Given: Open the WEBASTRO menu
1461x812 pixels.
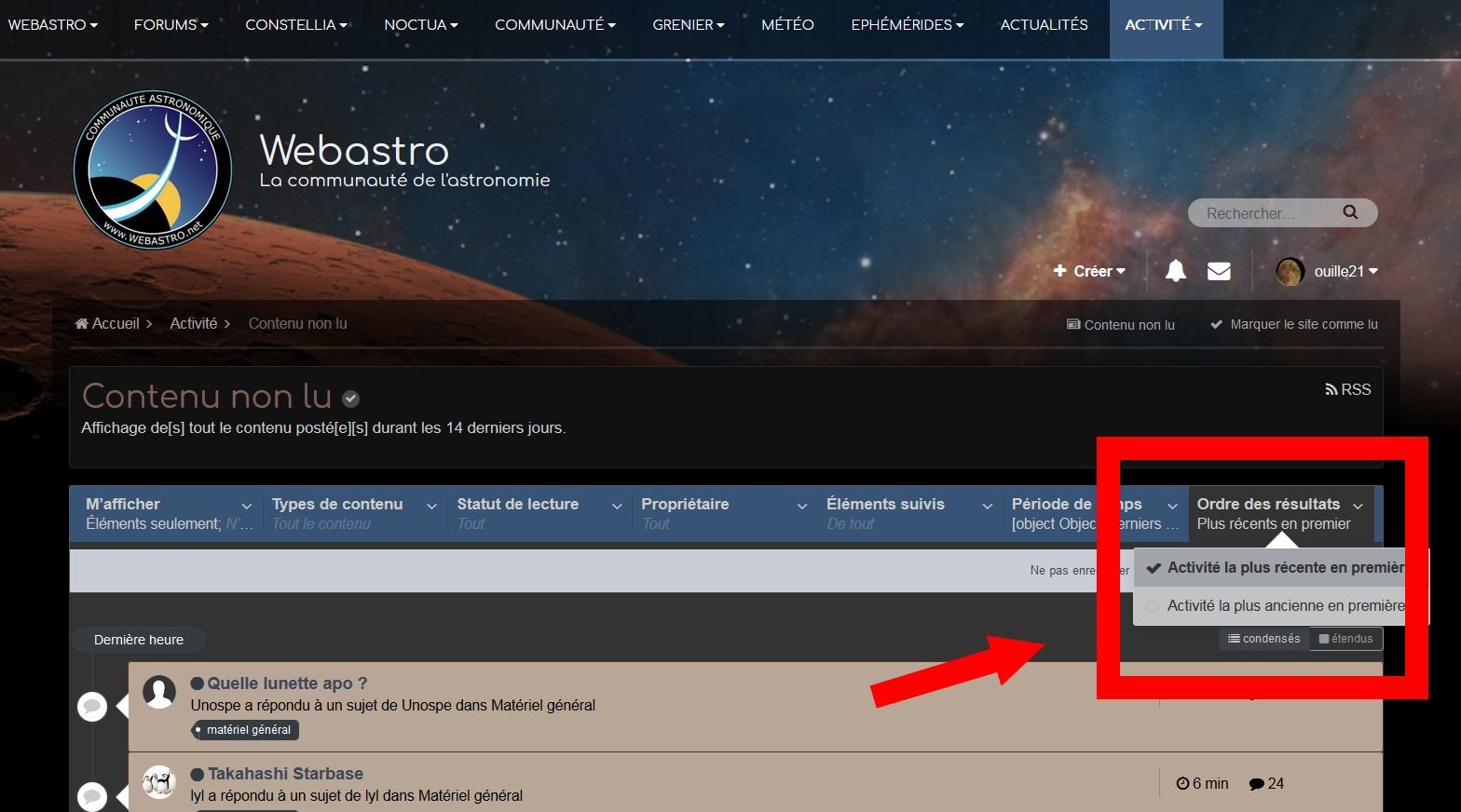Looking at the screenshot, I should coord(53,25).
